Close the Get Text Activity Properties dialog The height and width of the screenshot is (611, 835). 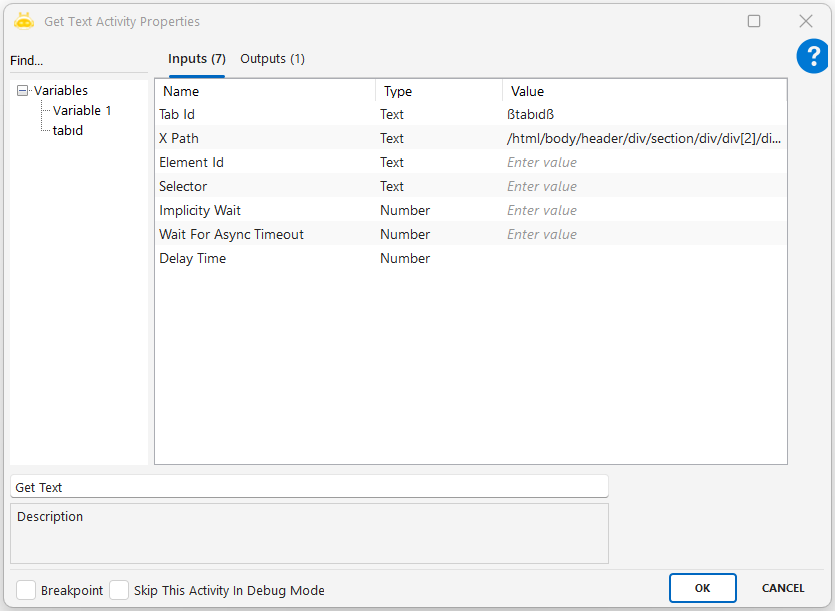point(805,21)
